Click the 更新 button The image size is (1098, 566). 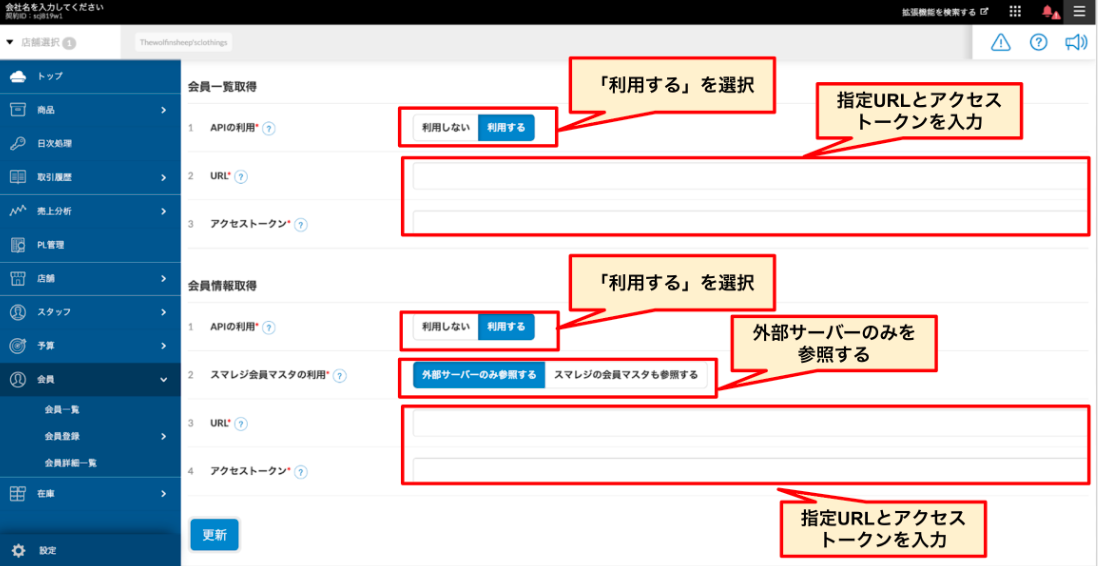click(x=214, y=535)
